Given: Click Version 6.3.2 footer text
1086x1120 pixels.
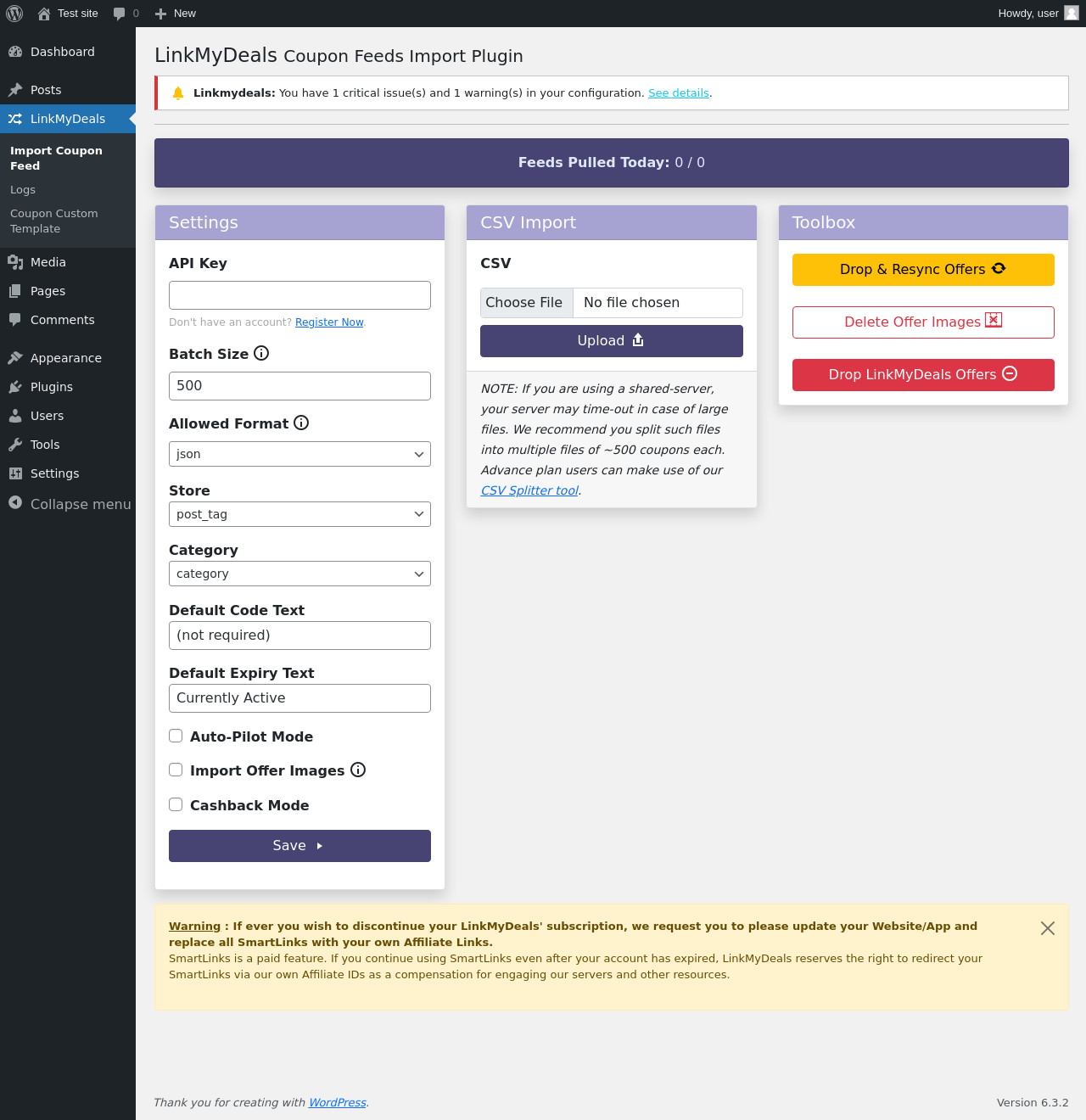Looking at the screenshot, I should [1033, 1103].
